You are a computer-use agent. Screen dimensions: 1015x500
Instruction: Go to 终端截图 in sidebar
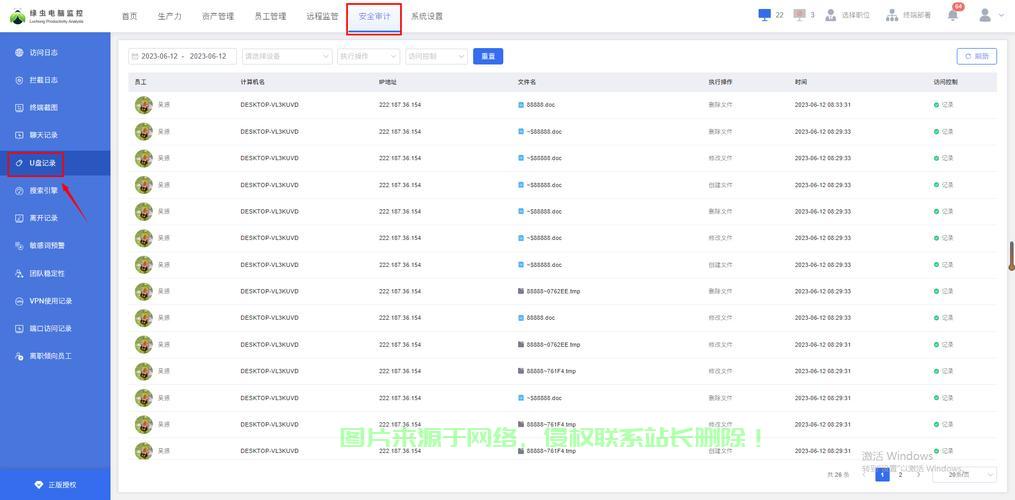tap(43, 107)
